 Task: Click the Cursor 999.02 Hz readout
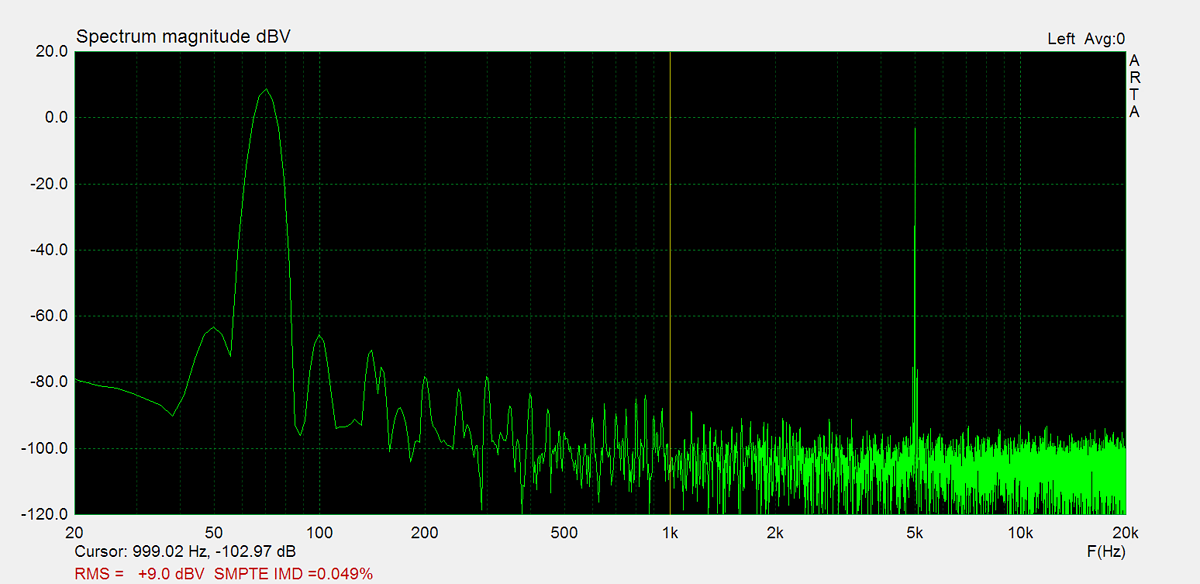(x=185, y=552)
